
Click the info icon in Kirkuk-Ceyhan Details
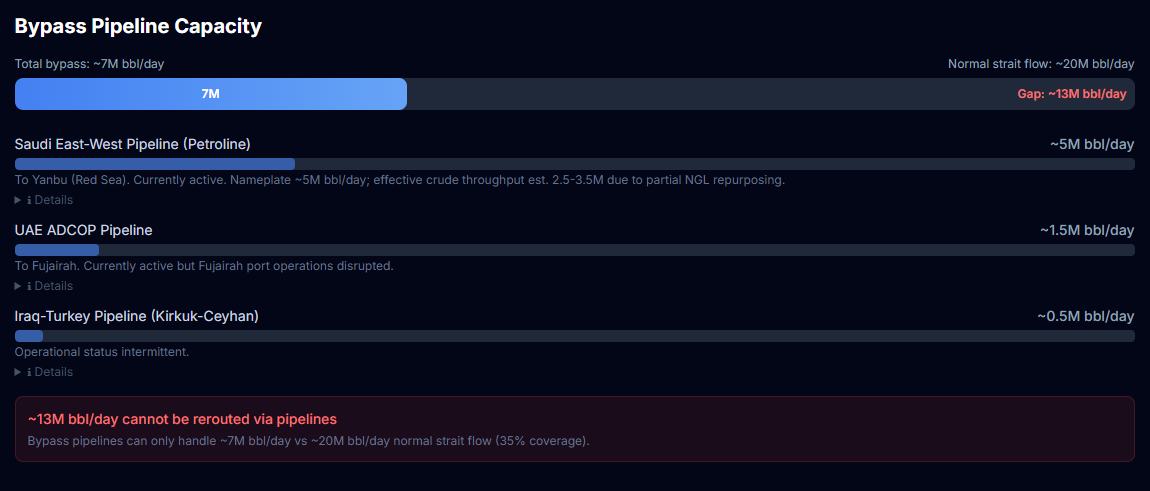coord(29,372)
